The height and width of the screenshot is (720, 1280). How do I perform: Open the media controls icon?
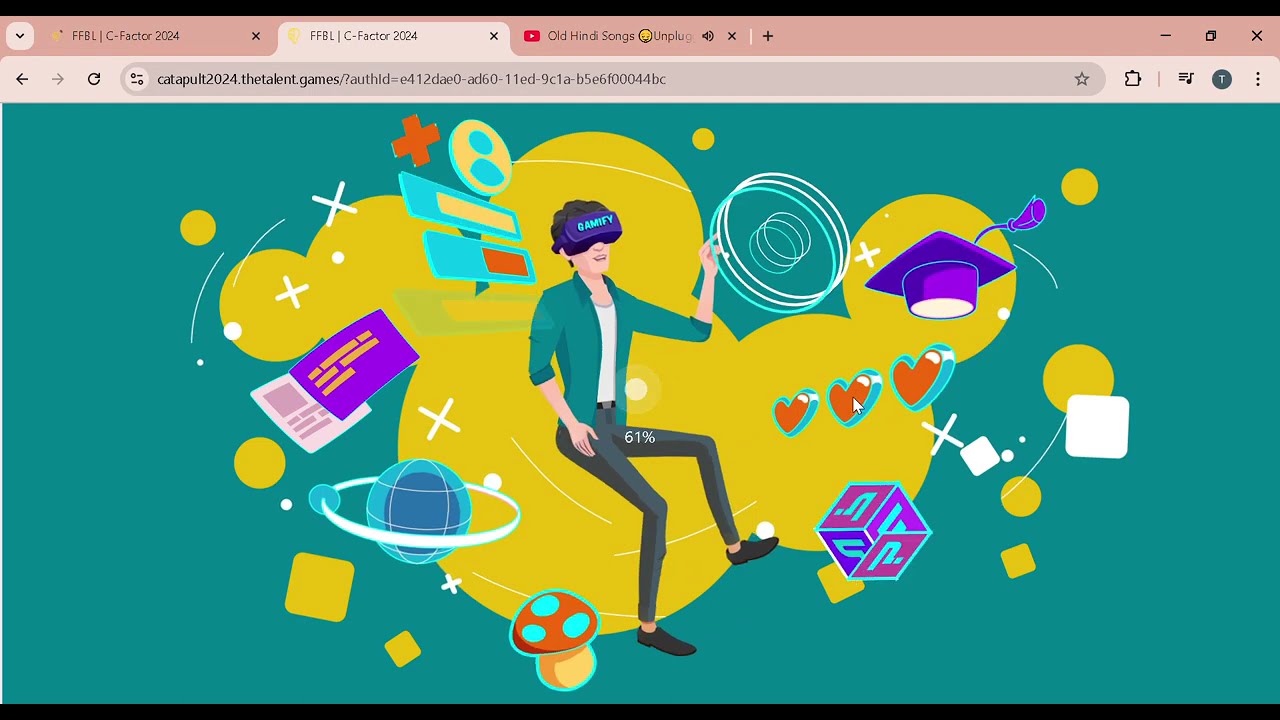(x=1186, y=79)
